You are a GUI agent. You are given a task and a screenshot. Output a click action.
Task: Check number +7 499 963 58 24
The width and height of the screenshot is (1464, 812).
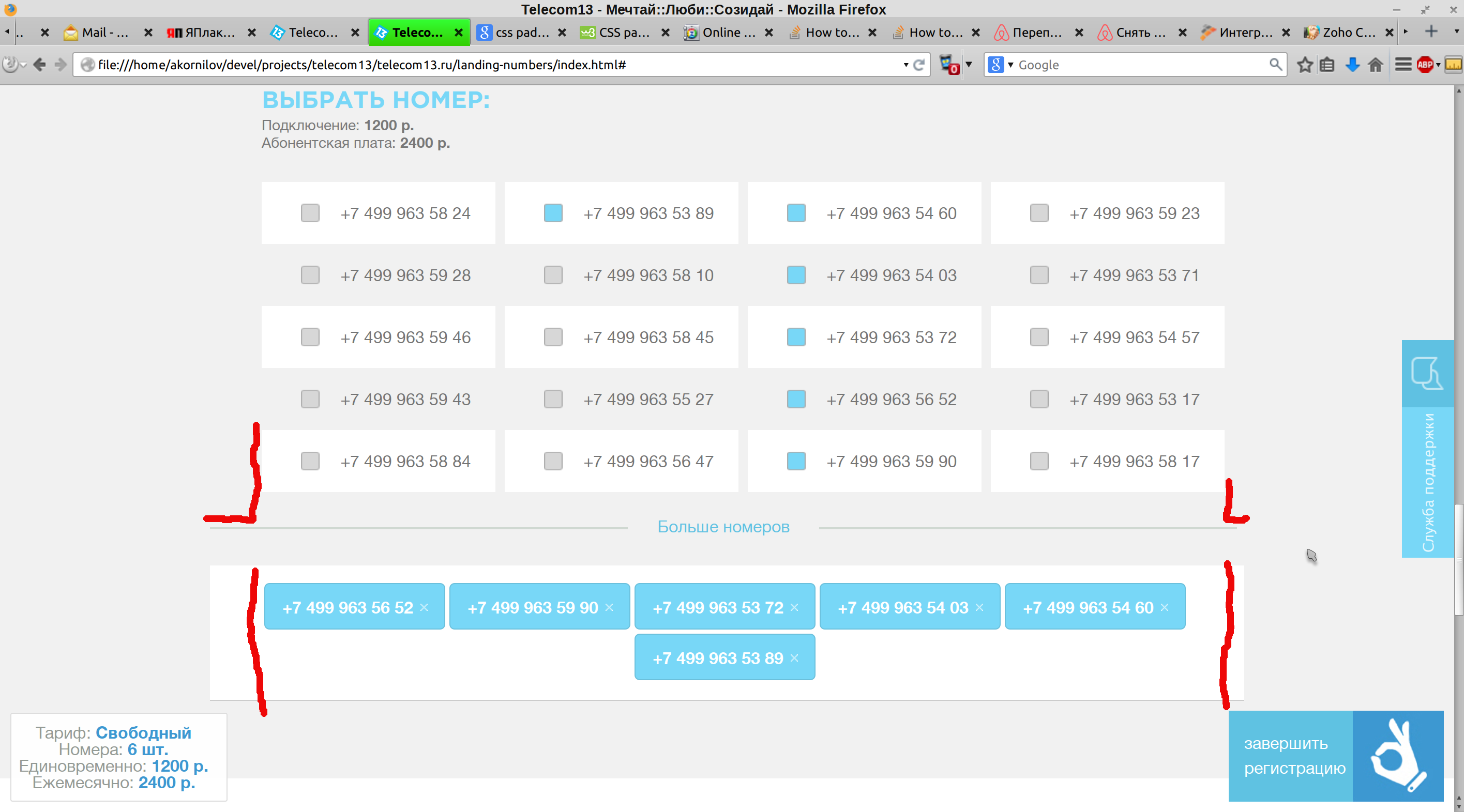[x=310, y=213]
